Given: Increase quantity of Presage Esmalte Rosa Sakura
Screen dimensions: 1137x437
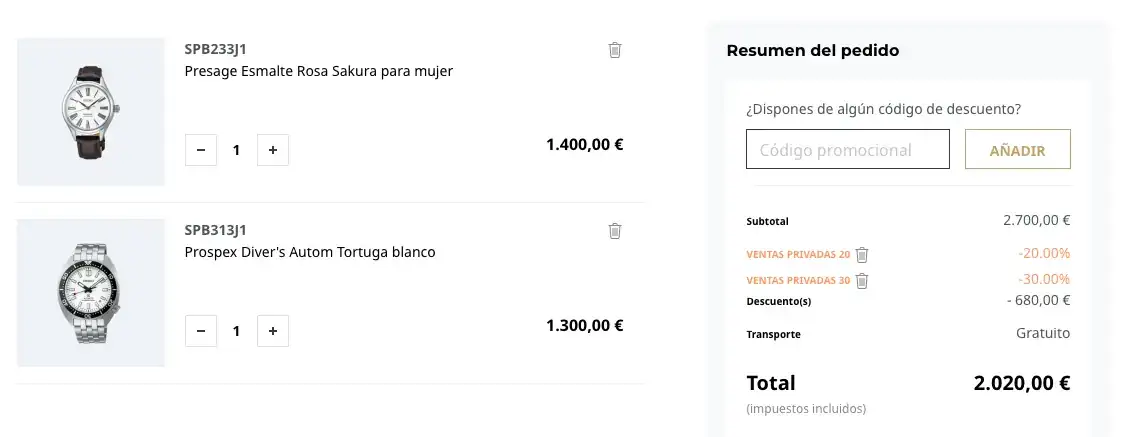Looking at the screenshot, I should 273,150.
